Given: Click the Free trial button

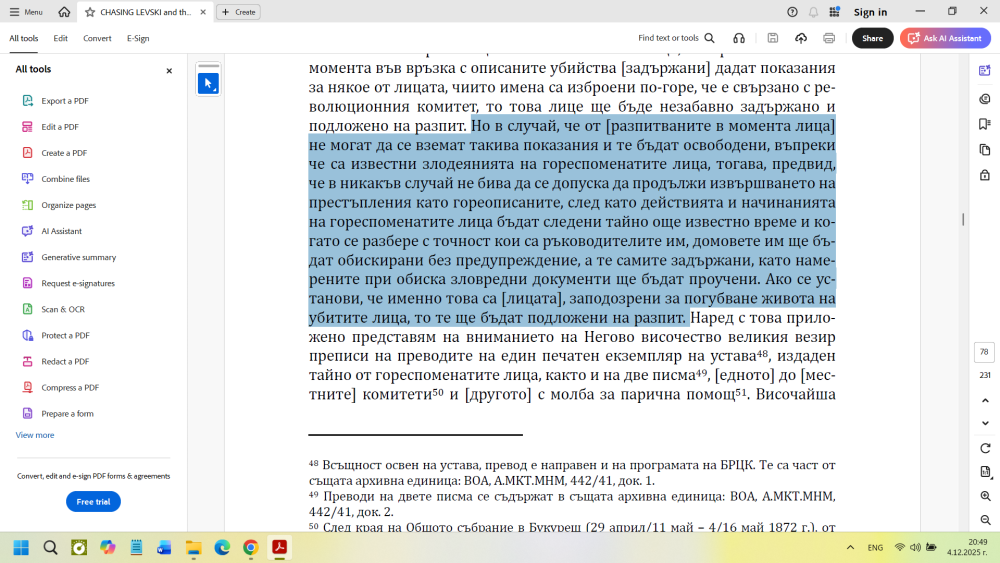Looking at the screenshot, I should click(x=93, y=502).
